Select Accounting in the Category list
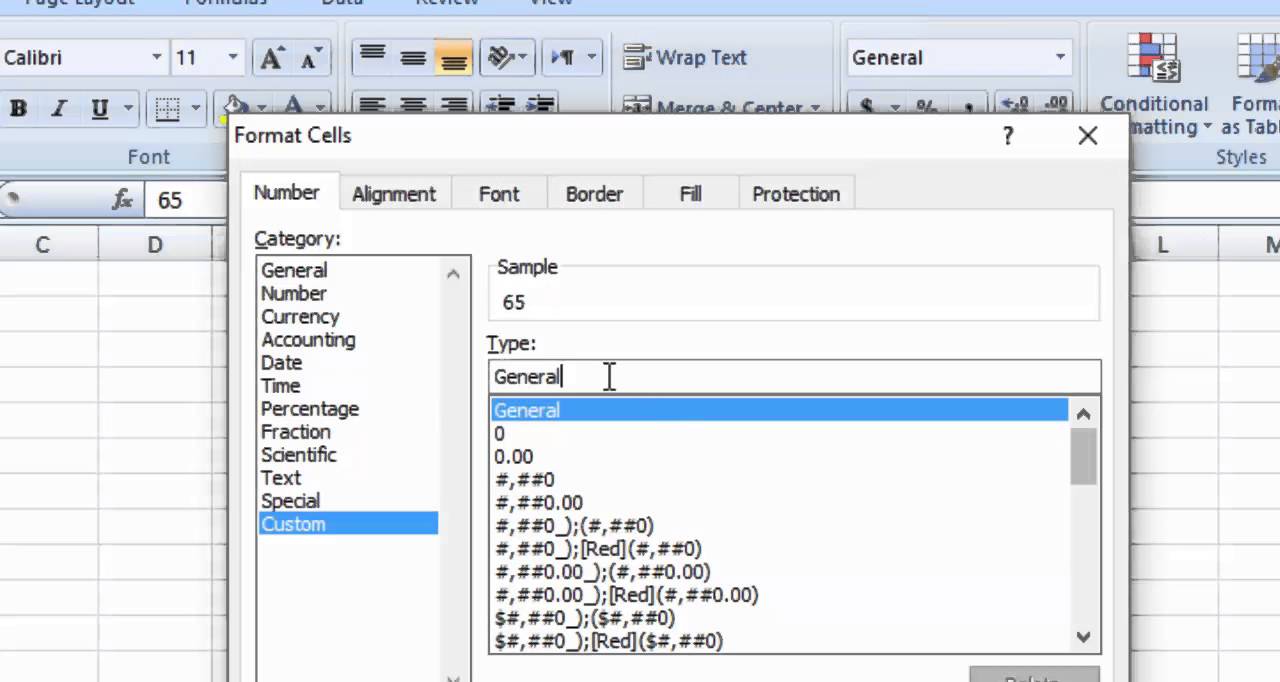This screenshot has width=1280, height=682. pyautogui.click(x=308, y=339)
